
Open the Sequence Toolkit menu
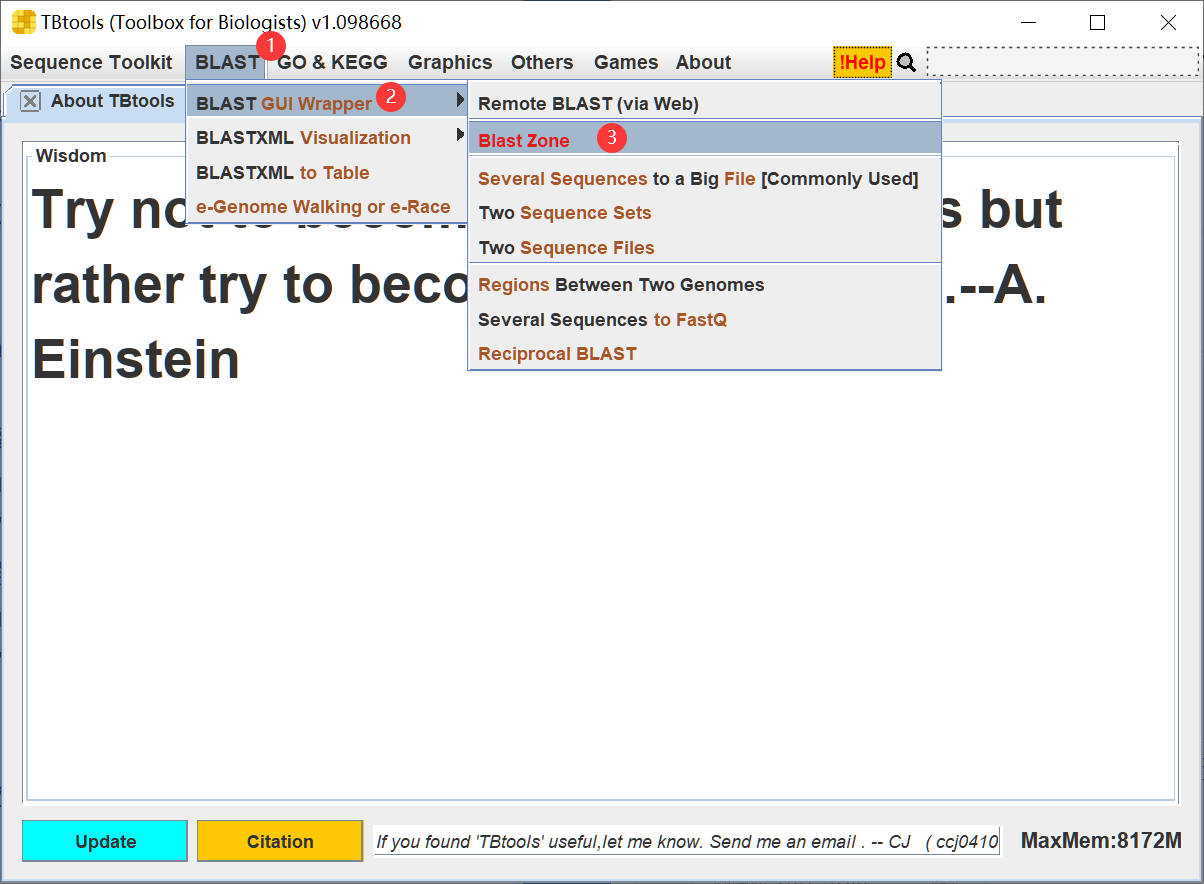pos(91,62)
